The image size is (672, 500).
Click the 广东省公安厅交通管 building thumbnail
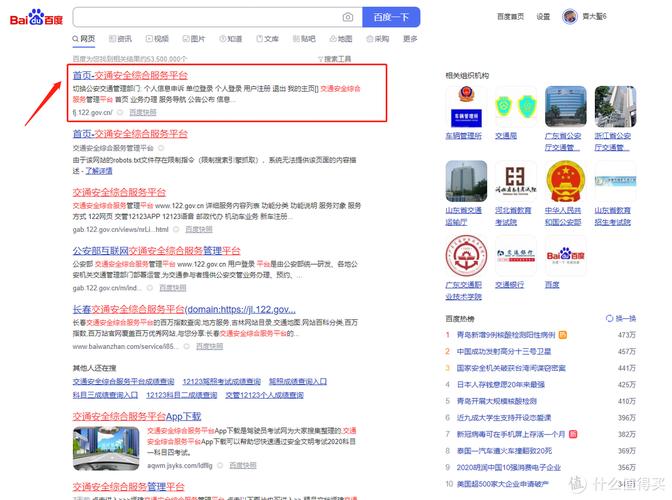[566, 107]
